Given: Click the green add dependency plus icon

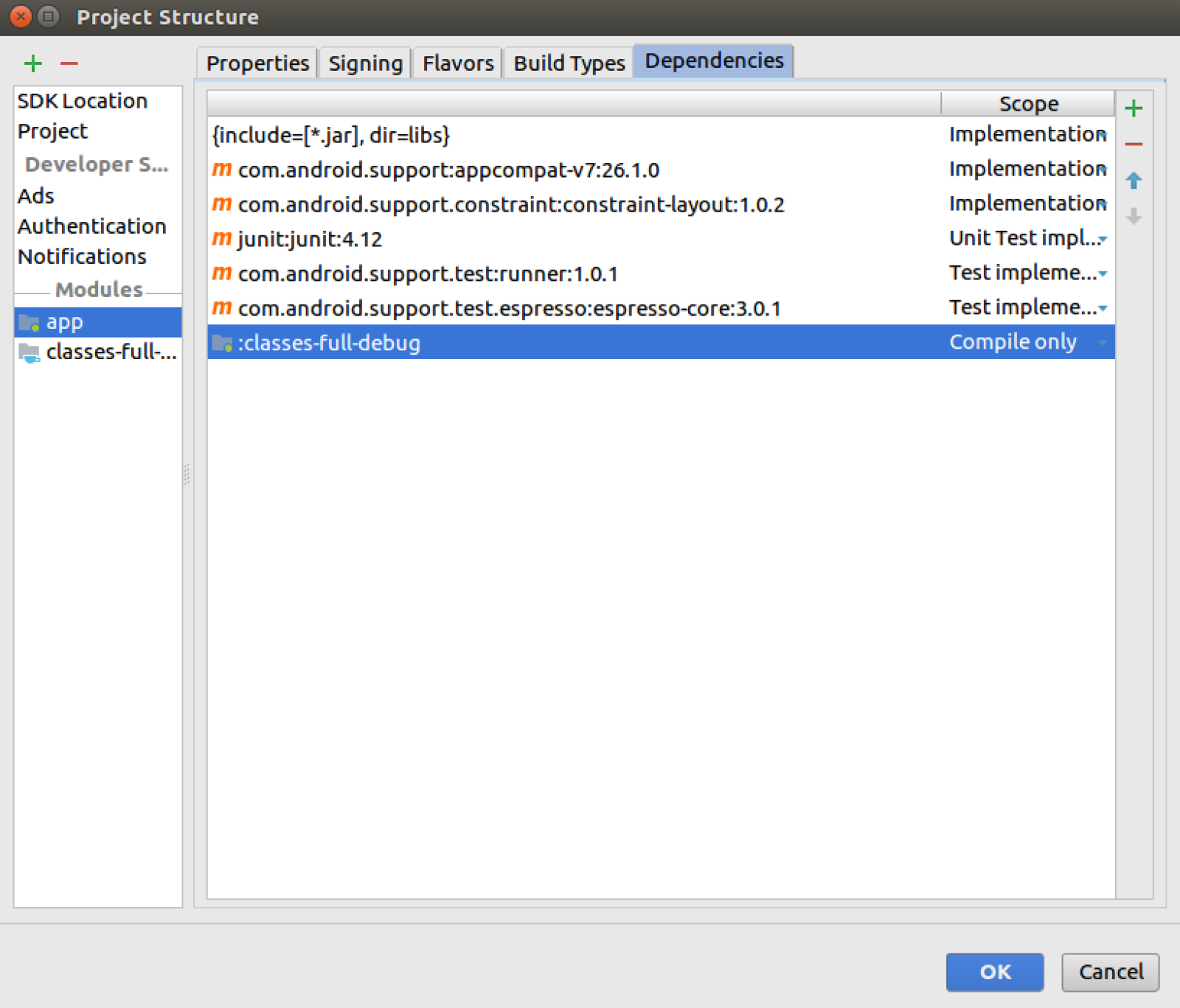Looking at the screenshot, I should click(1134, 109).
